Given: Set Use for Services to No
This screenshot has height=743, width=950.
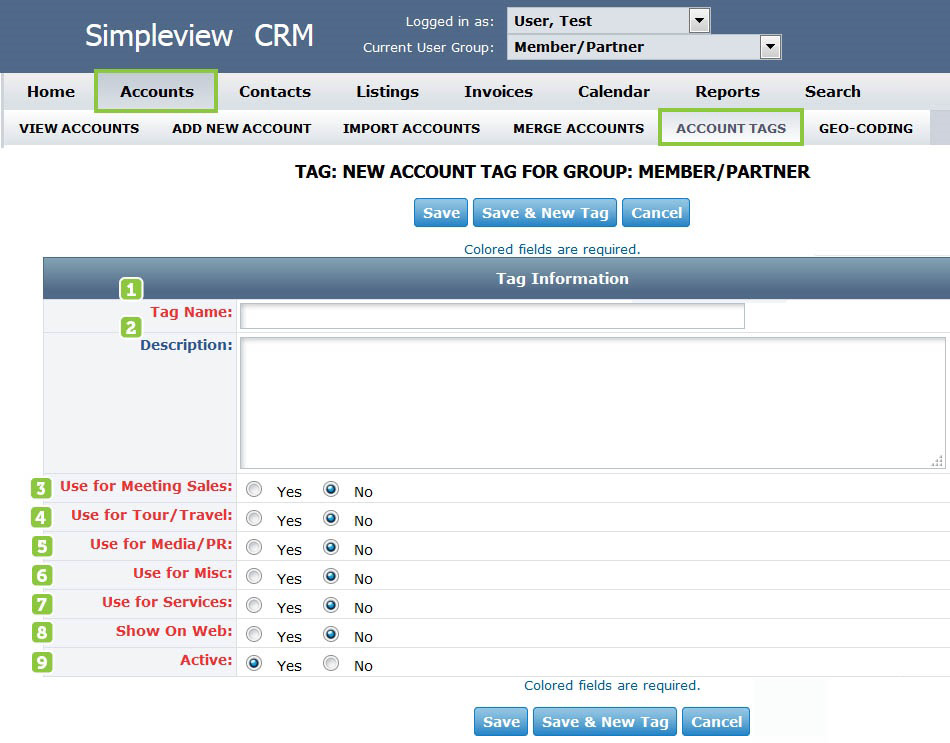Looking at the screenshot, I should click(331, 605).
